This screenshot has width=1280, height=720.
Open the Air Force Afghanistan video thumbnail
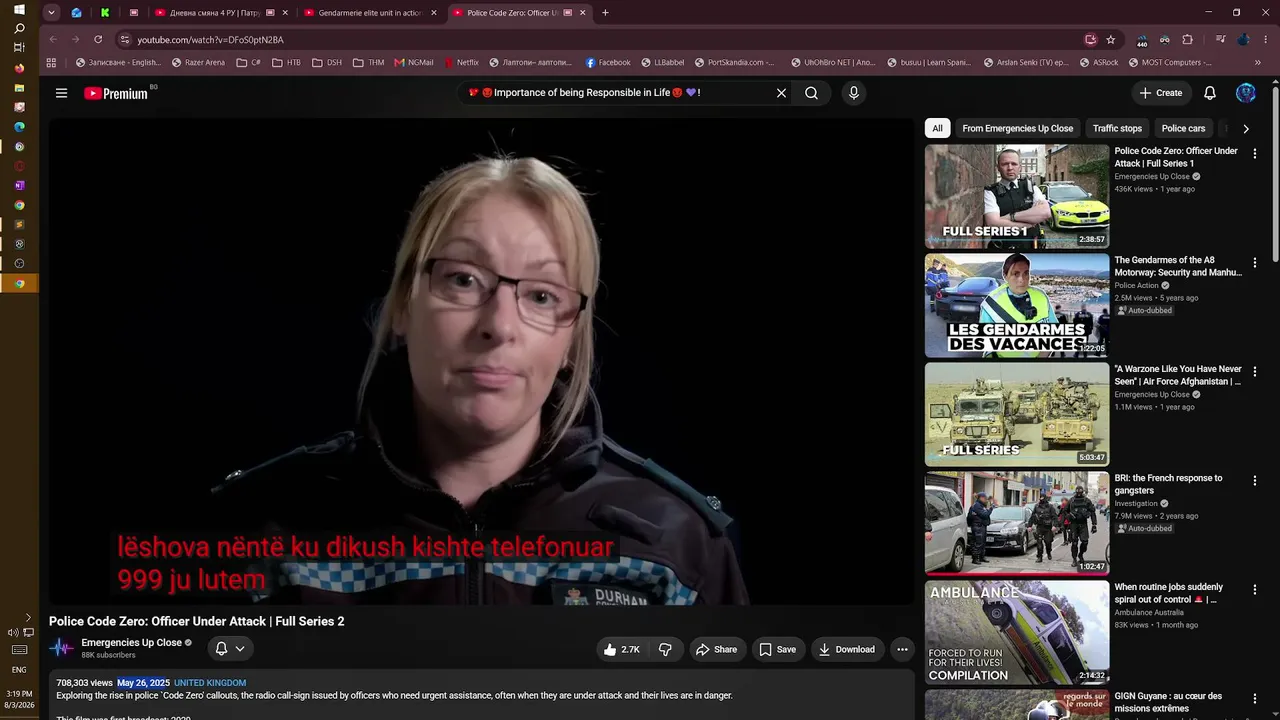point(1017,414)
